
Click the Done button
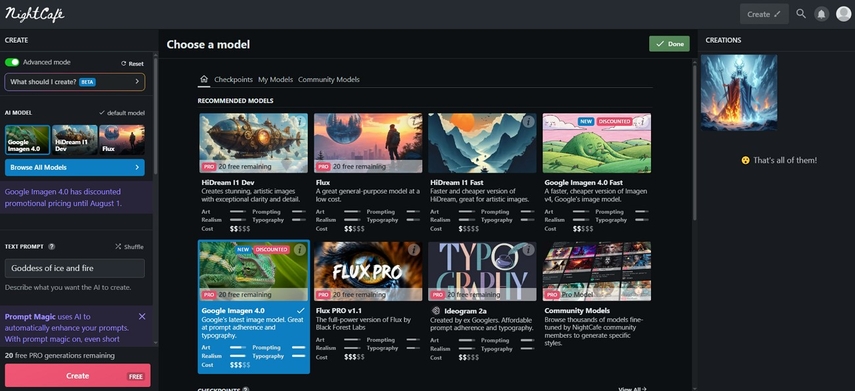[x=669, y=44]
